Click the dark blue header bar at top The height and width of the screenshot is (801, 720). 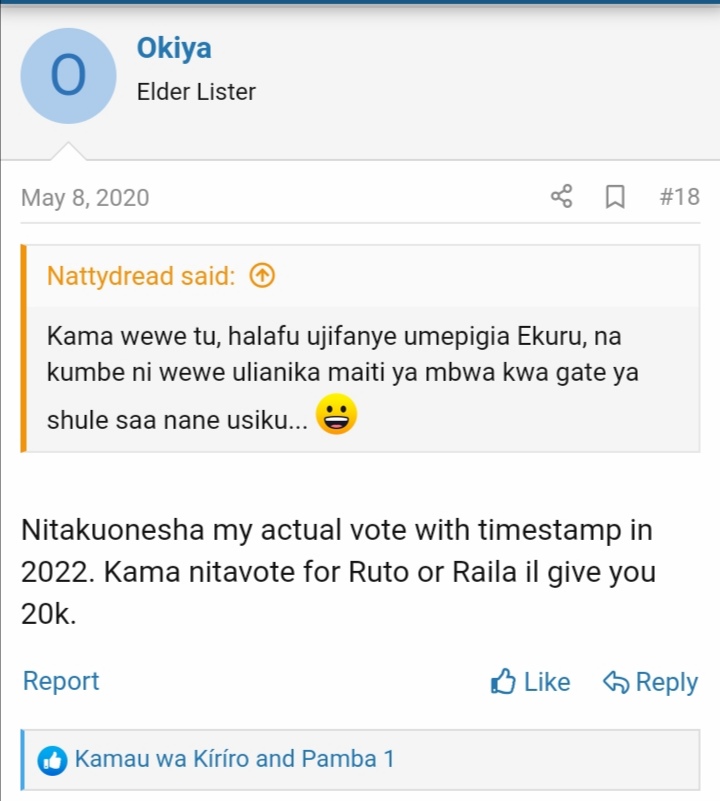(360, 3)
